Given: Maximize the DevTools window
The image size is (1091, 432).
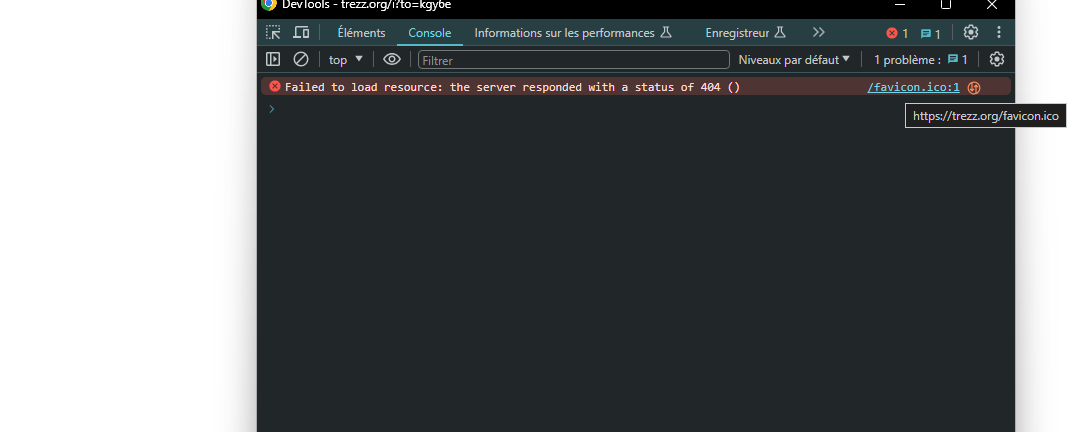Looking at the screenshot, I should coord(946,5).
